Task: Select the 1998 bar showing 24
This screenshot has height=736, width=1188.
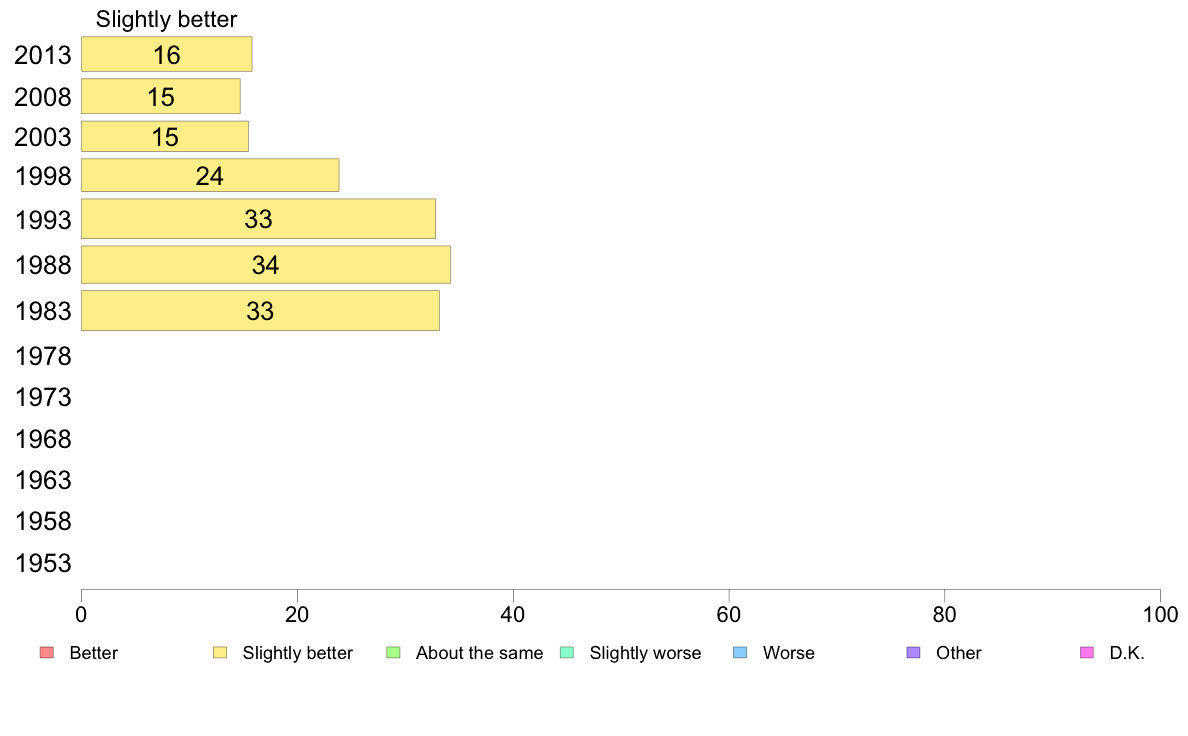Action: tap(210, 175)
